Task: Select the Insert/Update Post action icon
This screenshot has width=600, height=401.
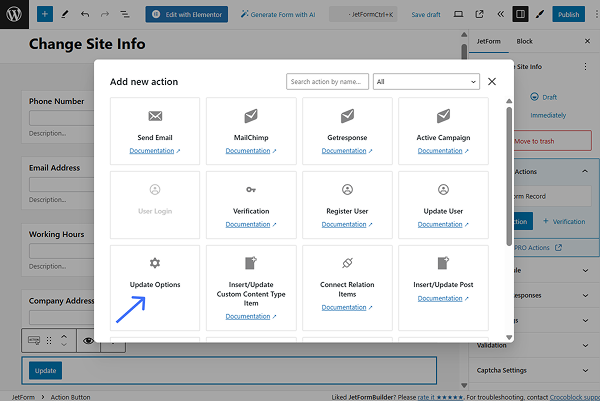Action: coord(443,263)
